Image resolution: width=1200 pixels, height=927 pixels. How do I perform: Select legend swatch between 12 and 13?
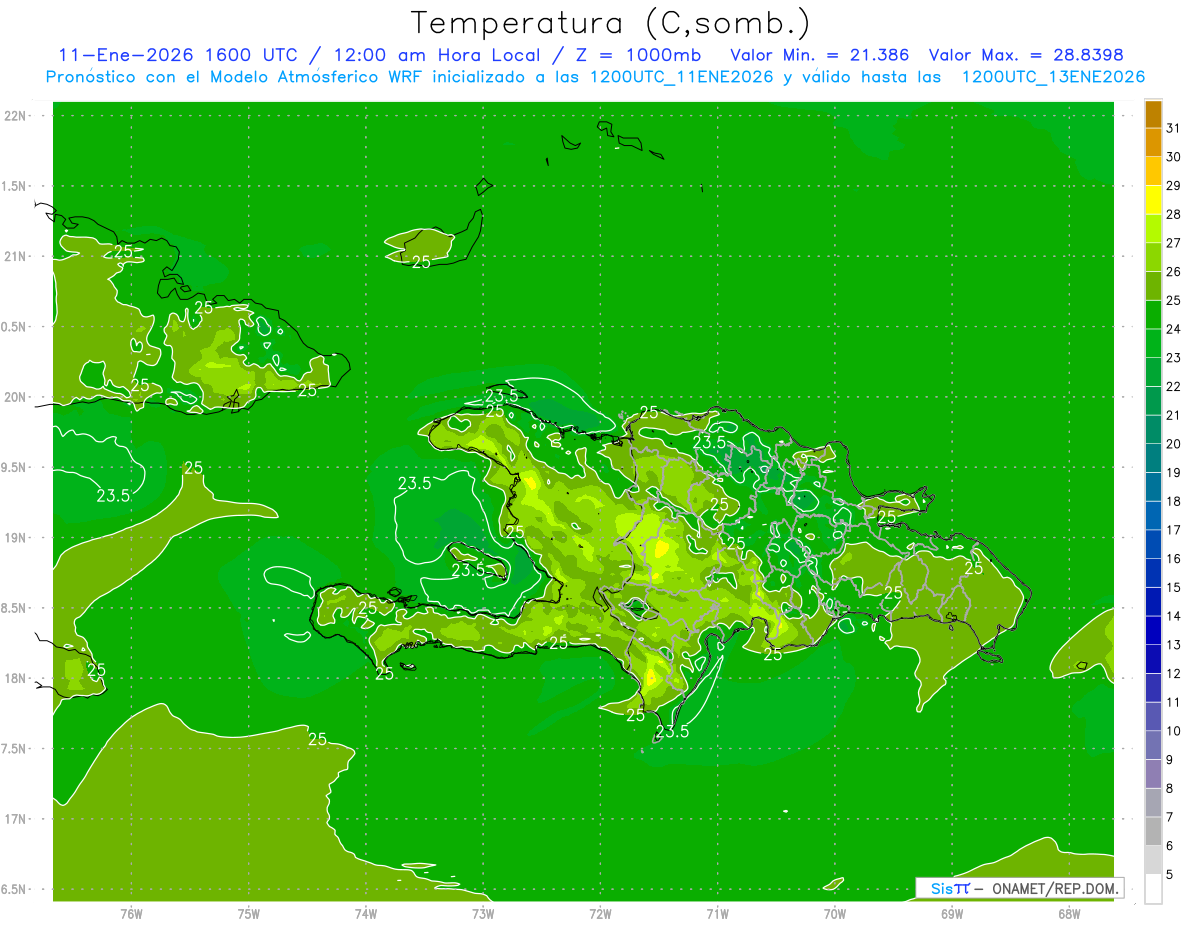tap(1153, 658)
